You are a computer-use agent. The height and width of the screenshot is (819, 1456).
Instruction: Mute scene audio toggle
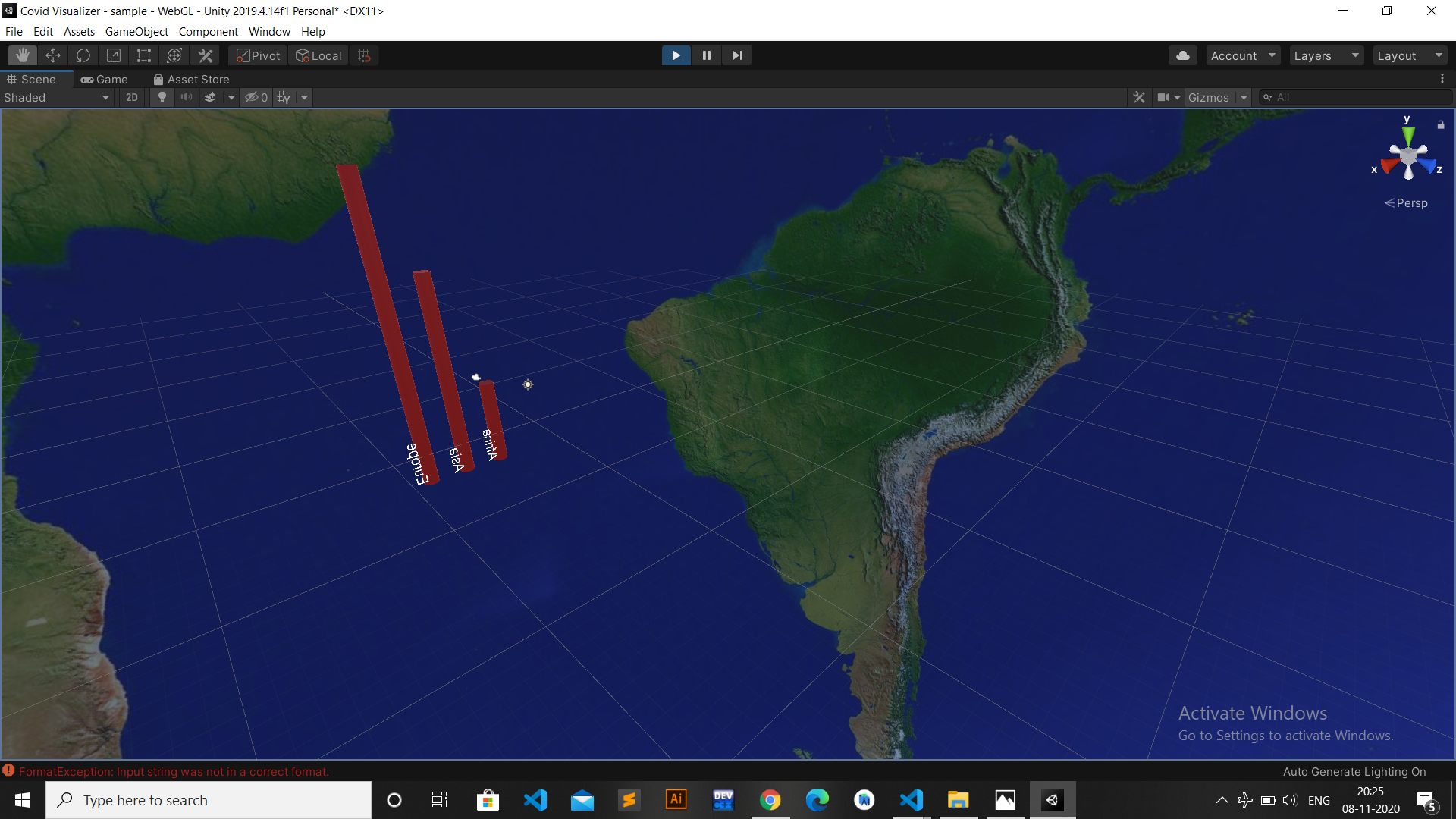(186, 97)
